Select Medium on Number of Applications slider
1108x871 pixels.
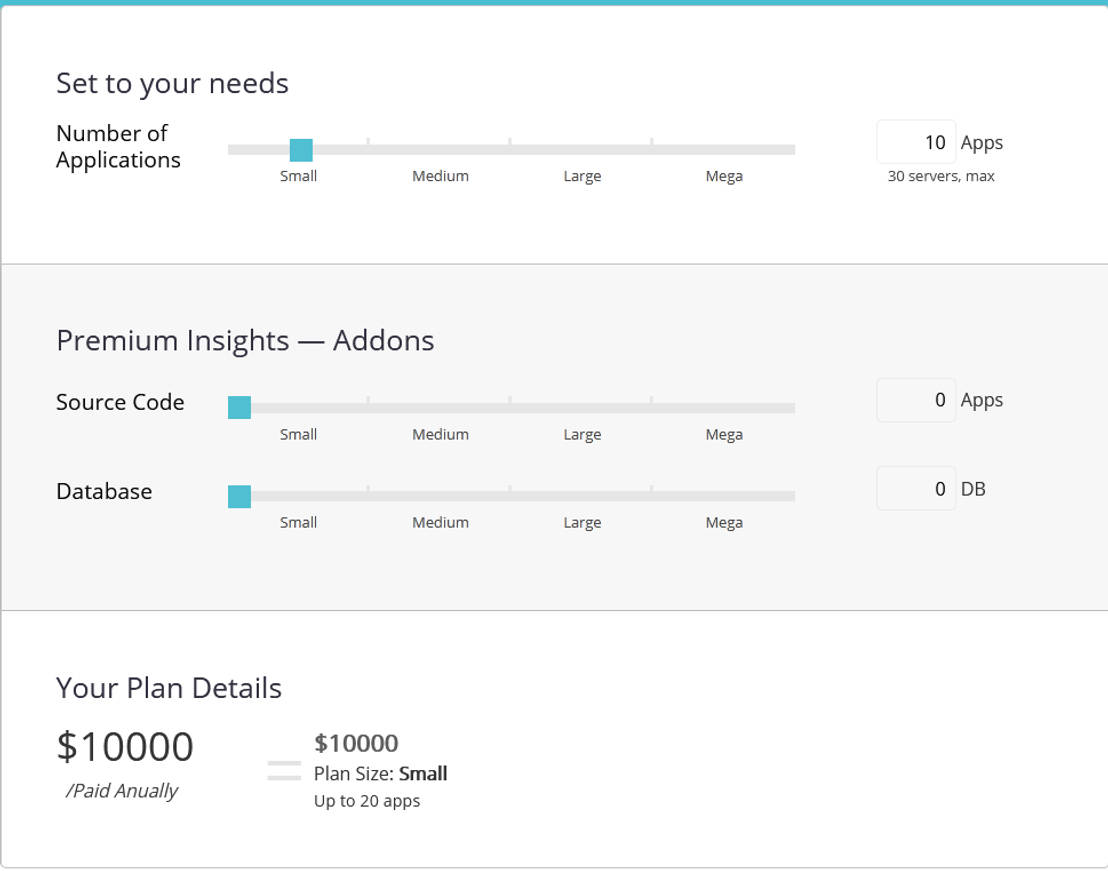pyautogui.click(x=440, y=176)
